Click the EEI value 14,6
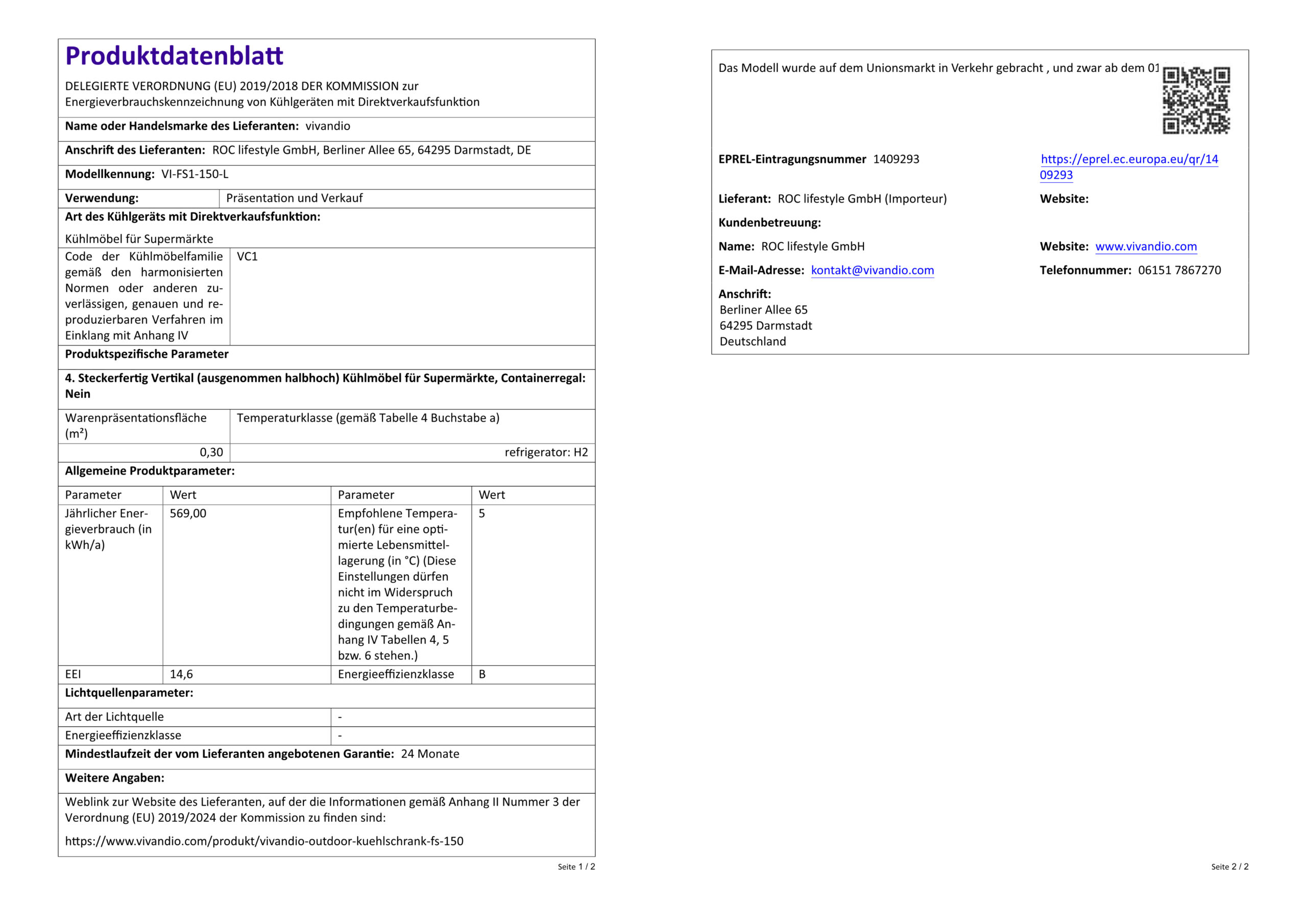This screenshot has height=924, width=1307. pyautogui.click(x=181, y=674)
